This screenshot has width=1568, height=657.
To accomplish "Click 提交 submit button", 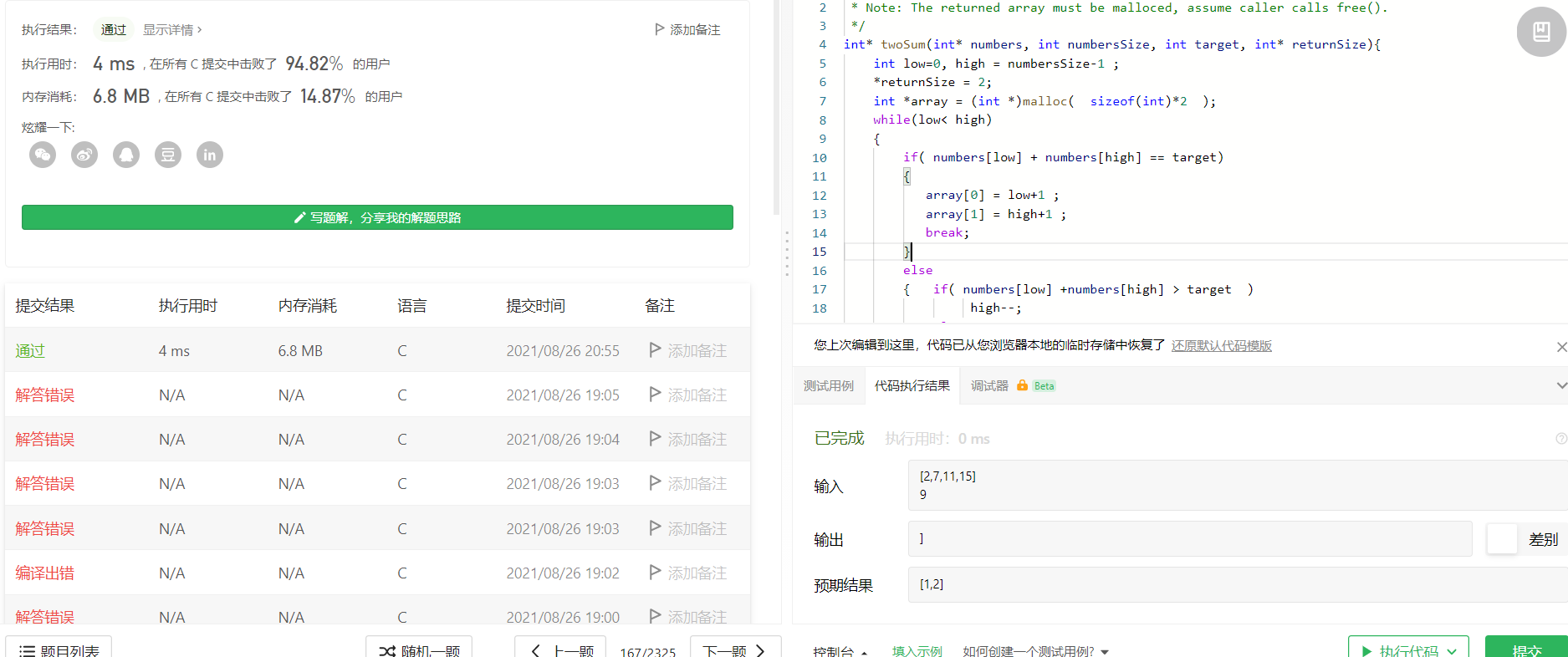I will (x=1526, y=648).
